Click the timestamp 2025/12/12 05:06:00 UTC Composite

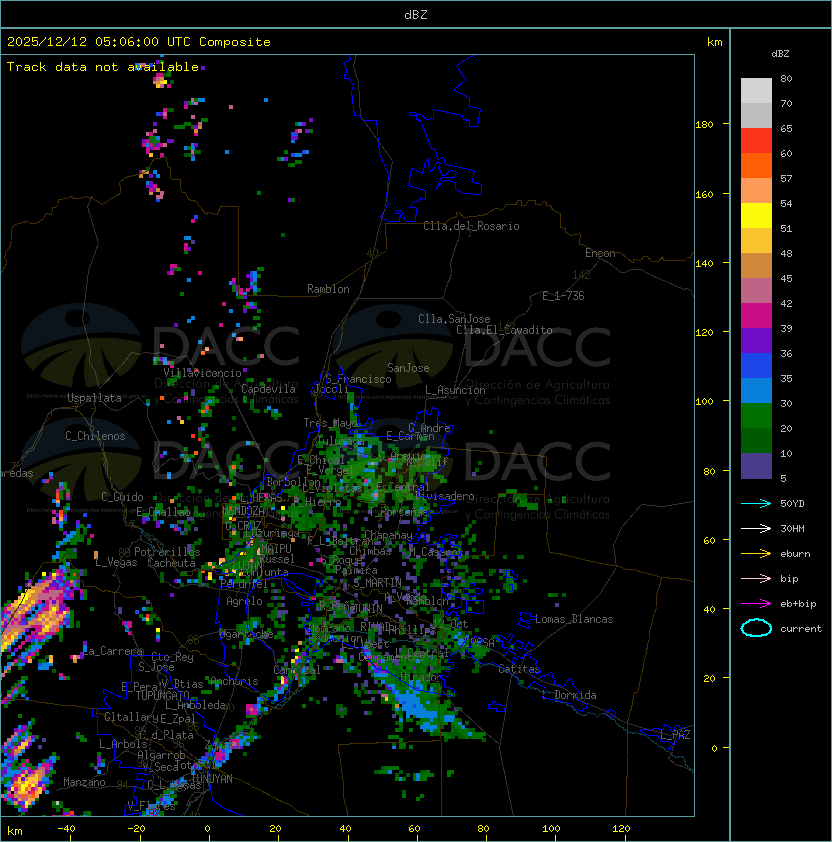[139, 41]
